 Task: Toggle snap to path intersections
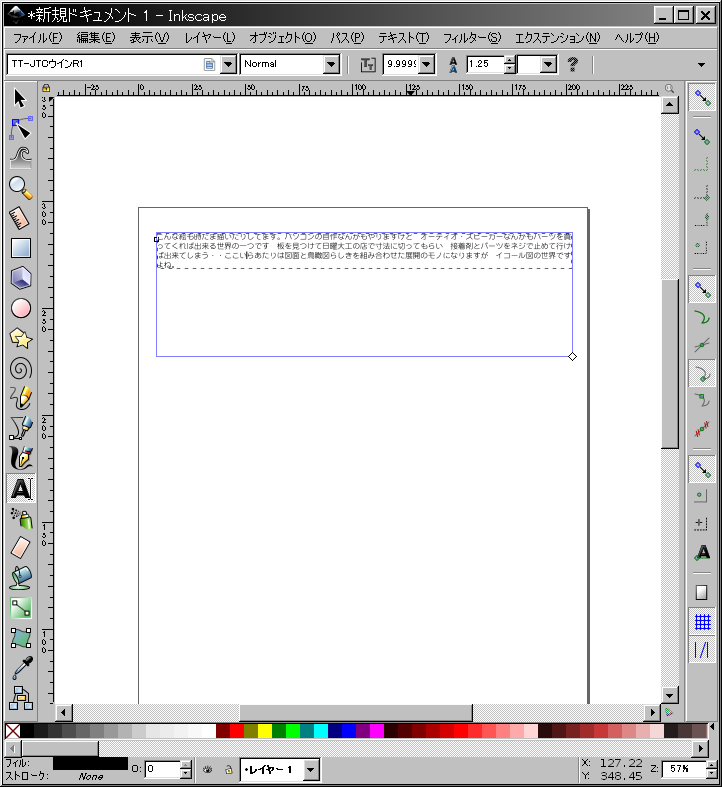pos(702,345)
